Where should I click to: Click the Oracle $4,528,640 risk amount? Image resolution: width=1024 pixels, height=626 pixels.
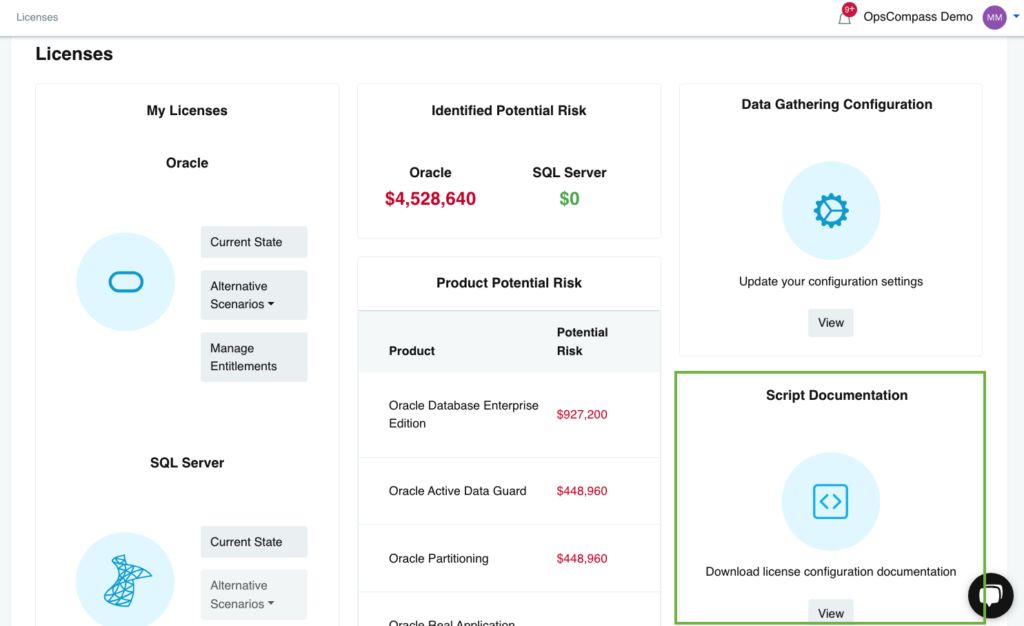pyautogui.click(x=430, y=199)
